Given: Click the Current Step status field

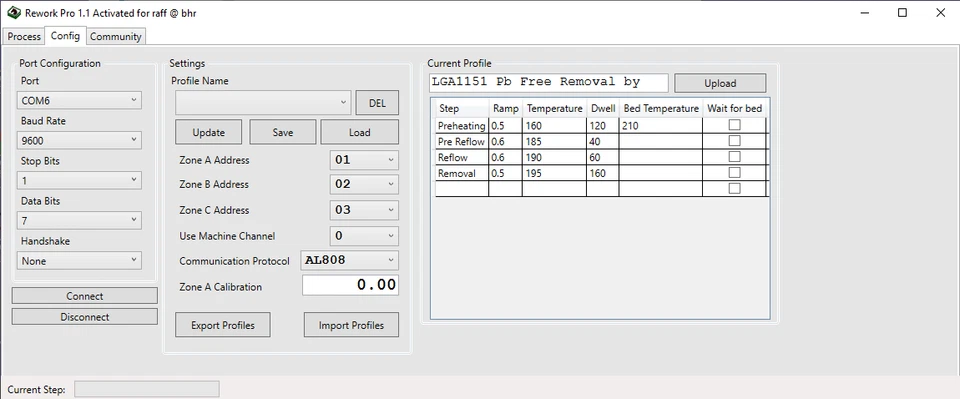Looking at the screenshot, I should click(147, 389).
